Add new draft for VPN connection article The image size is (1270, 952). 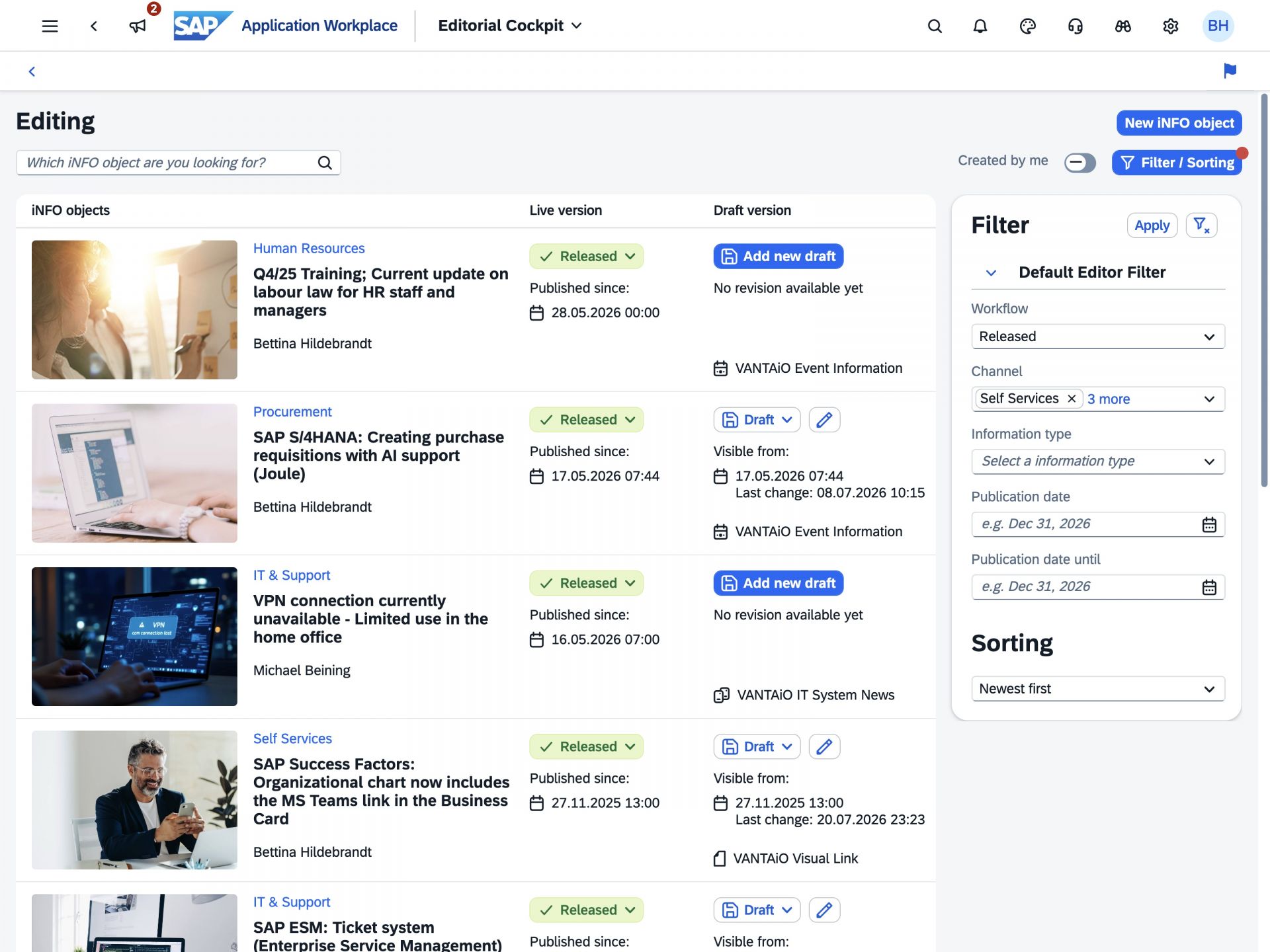779,583
